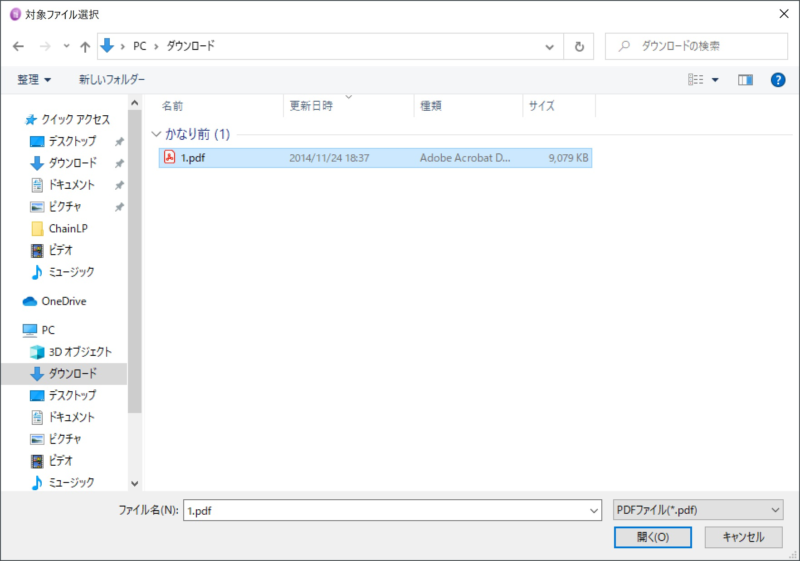The width and height of the screenshot is (800, 561).
Task: Open ピクチャ under PC
Action: point(64,439)
